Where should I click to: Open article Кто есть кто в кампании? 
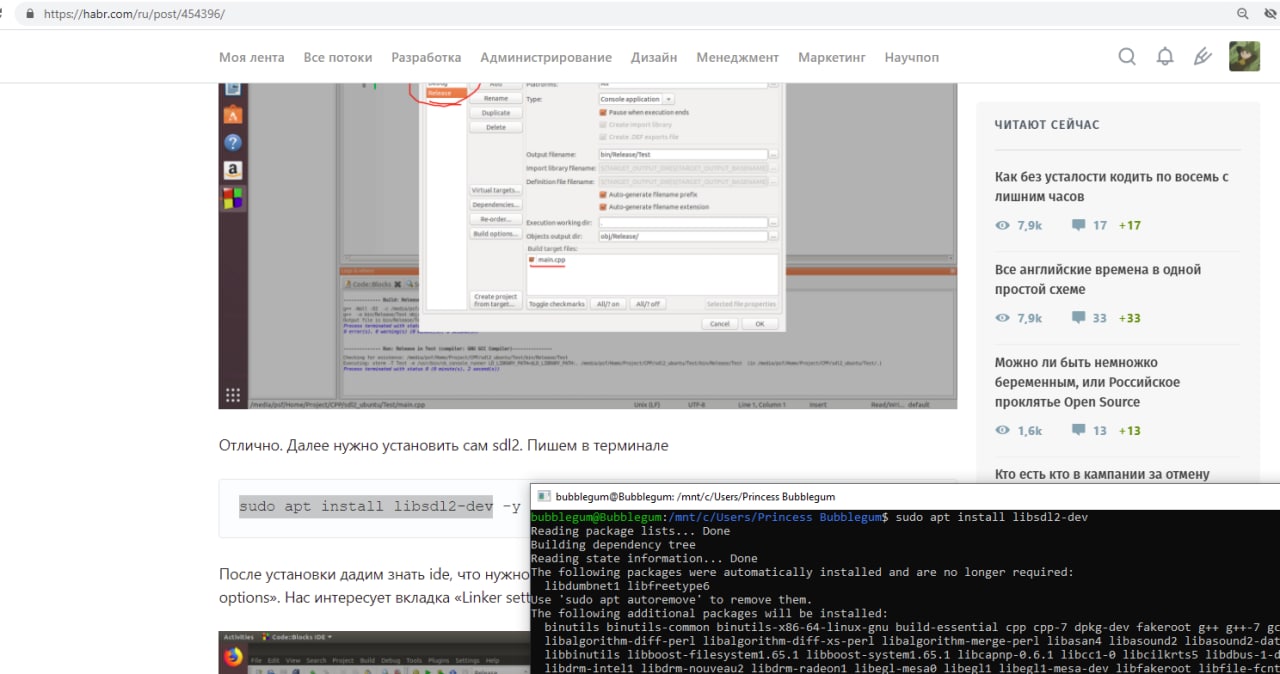click(x=1102, y=474)
